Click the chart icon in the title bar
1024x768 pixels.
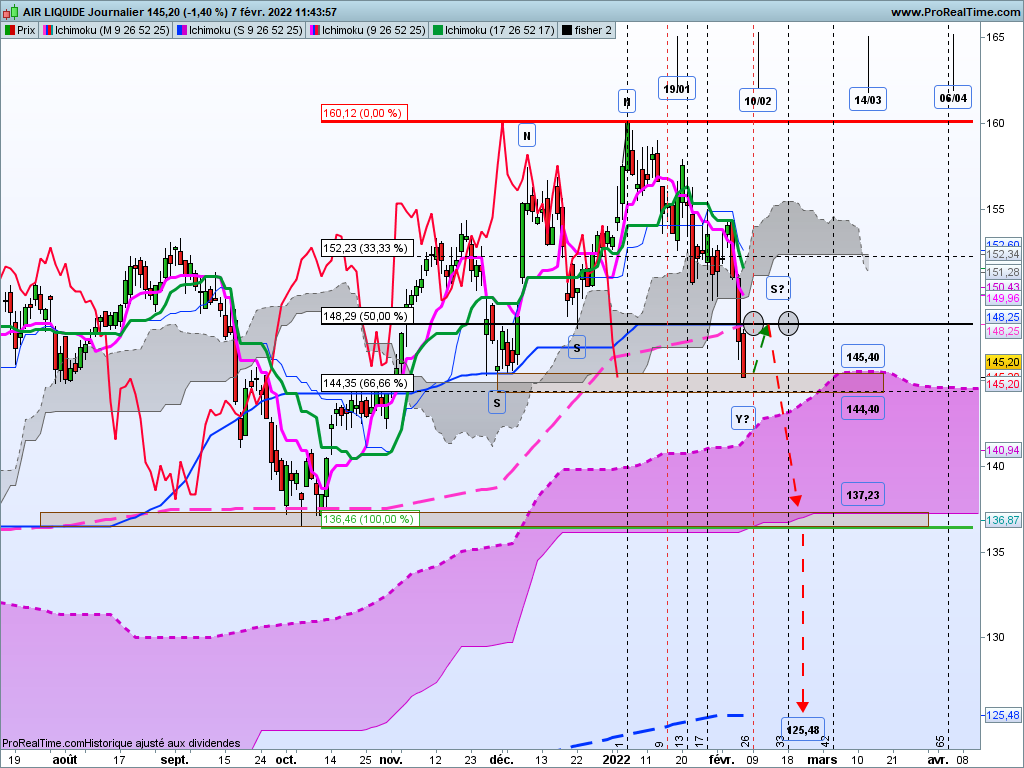pyautogui.click(x=11, y=12)
